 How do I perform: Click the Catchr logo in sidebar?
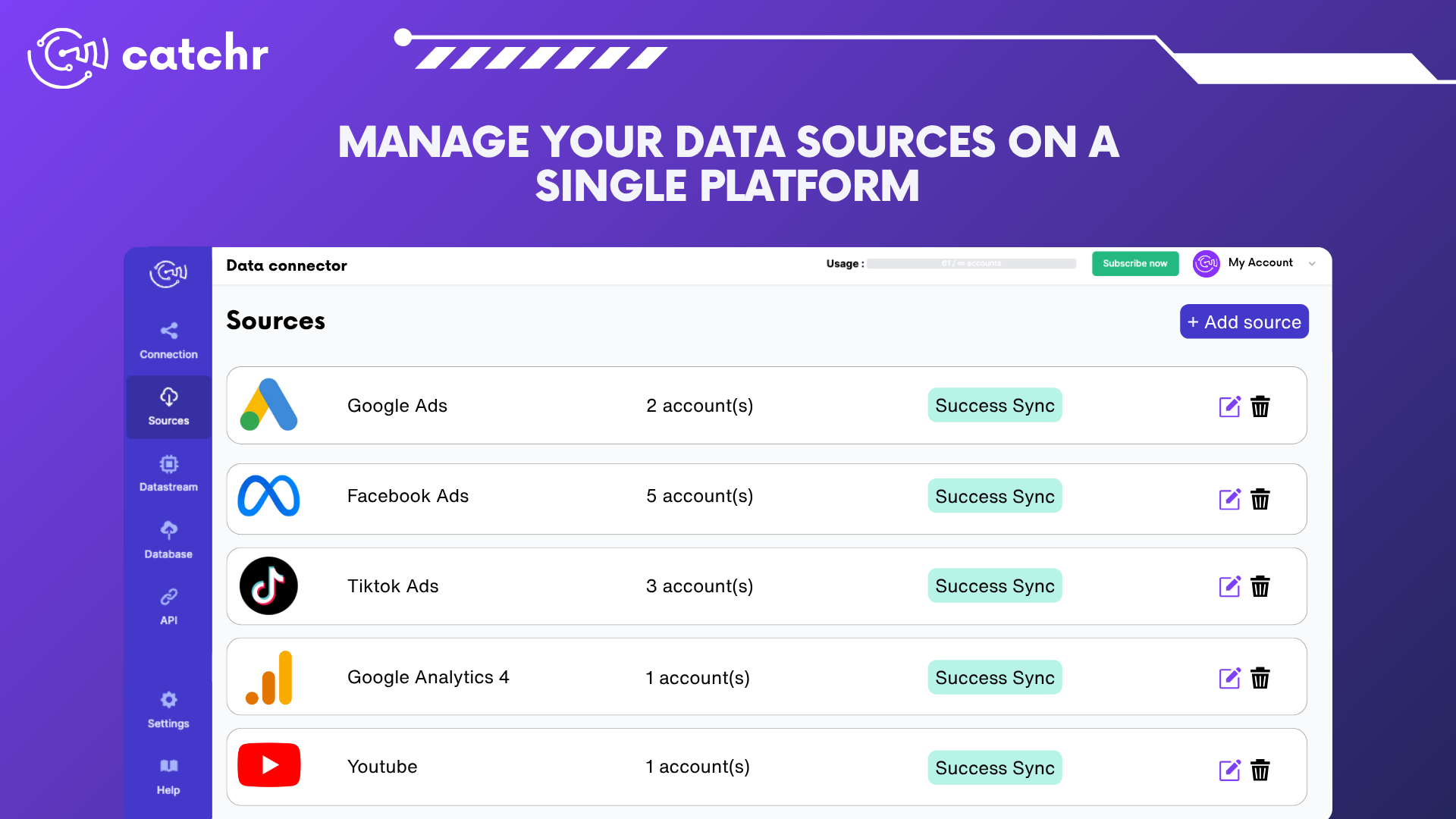coord(168,273)
